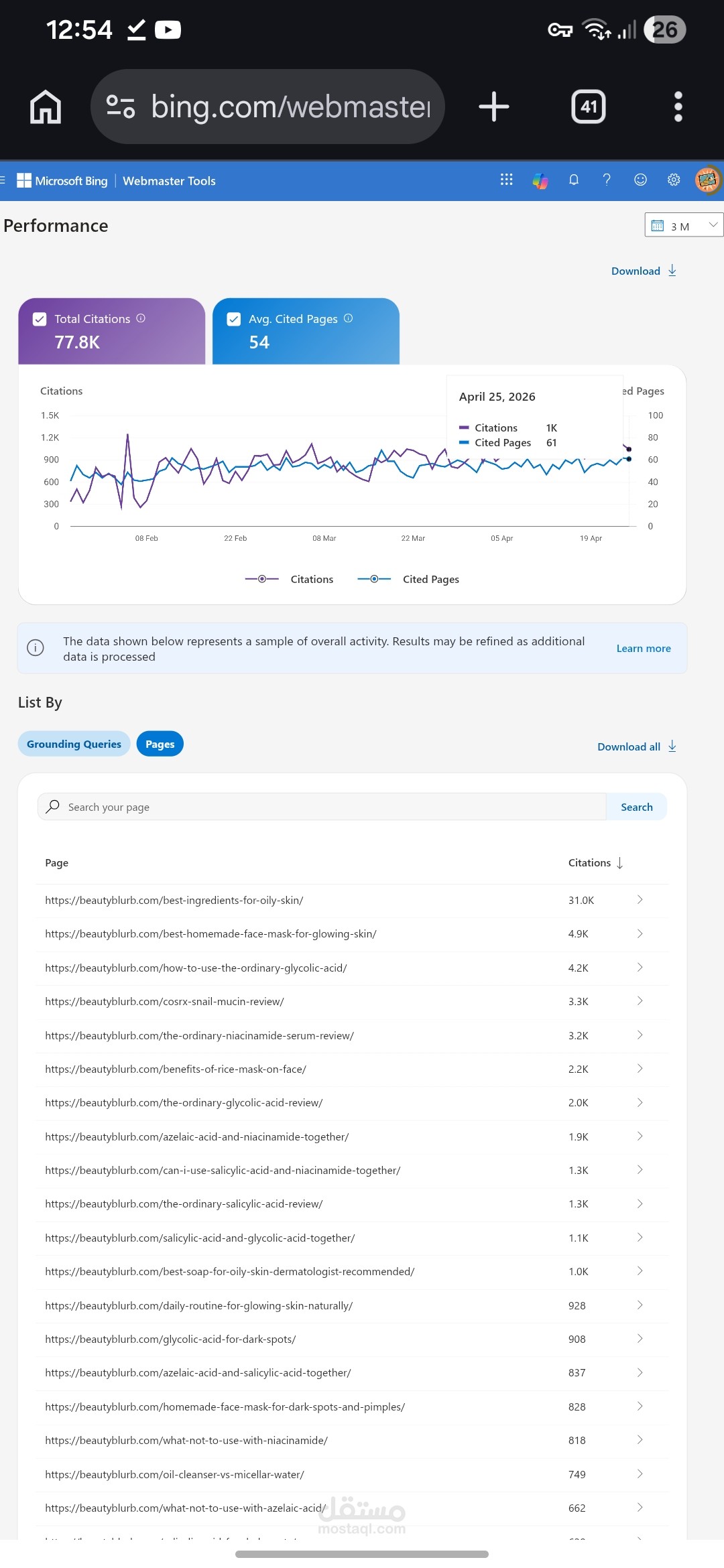The height and width of the screenshot is (1568, 724).
Task: Open the 3 M date range dropdown
Action: (x=684, y=225)
